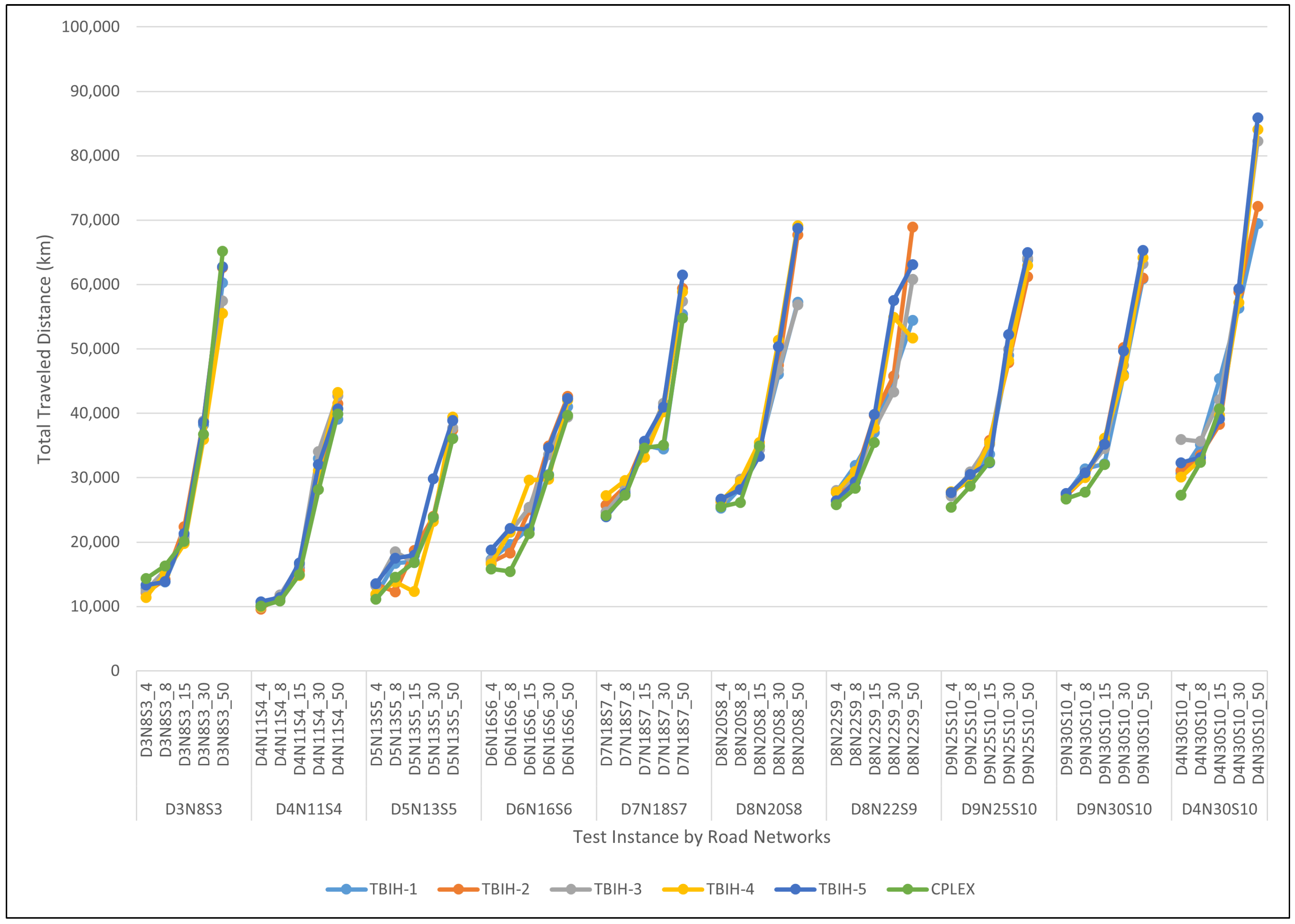Click the CPLEX legend marker
Image resolution: width=1295 pixels, height=924 pixels.
(x=908, y=889)
